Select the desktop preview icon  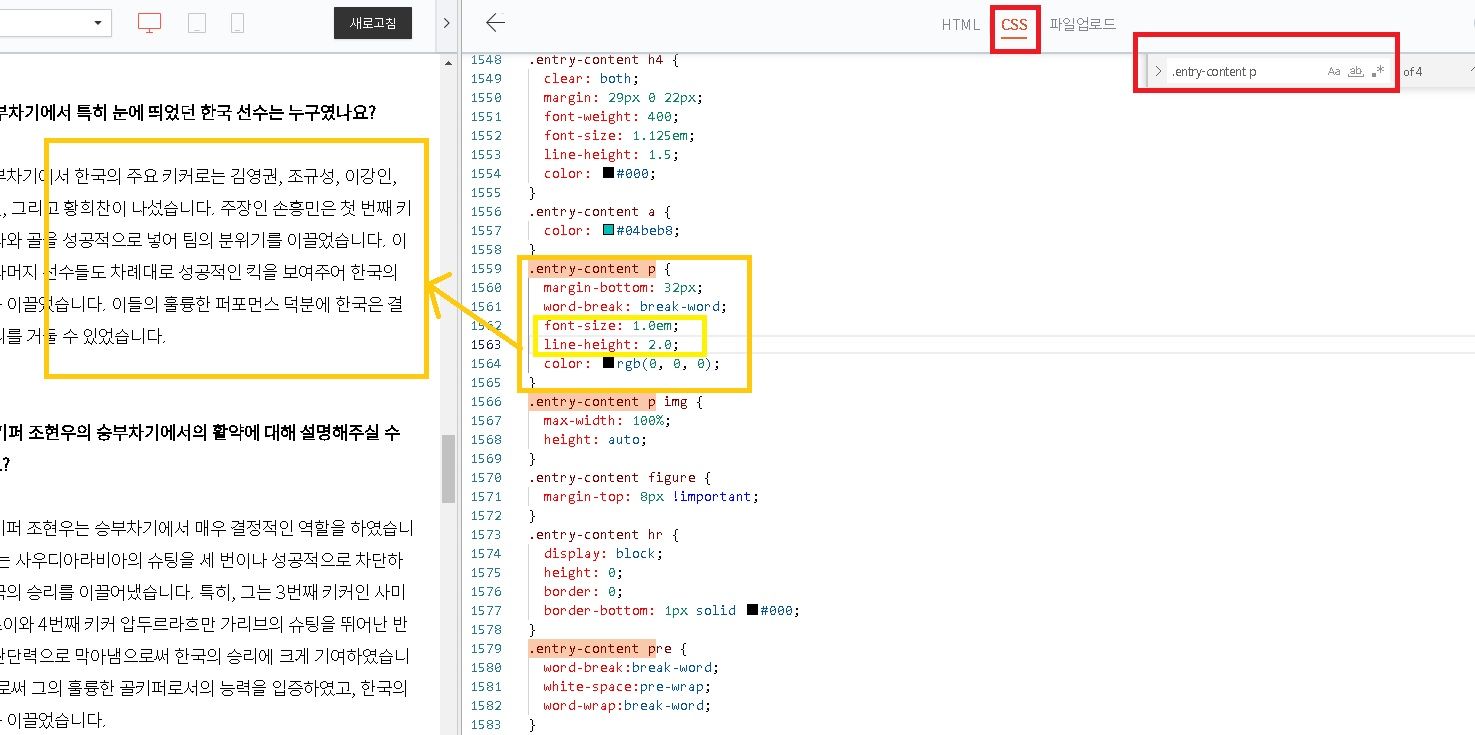point(149,22)
